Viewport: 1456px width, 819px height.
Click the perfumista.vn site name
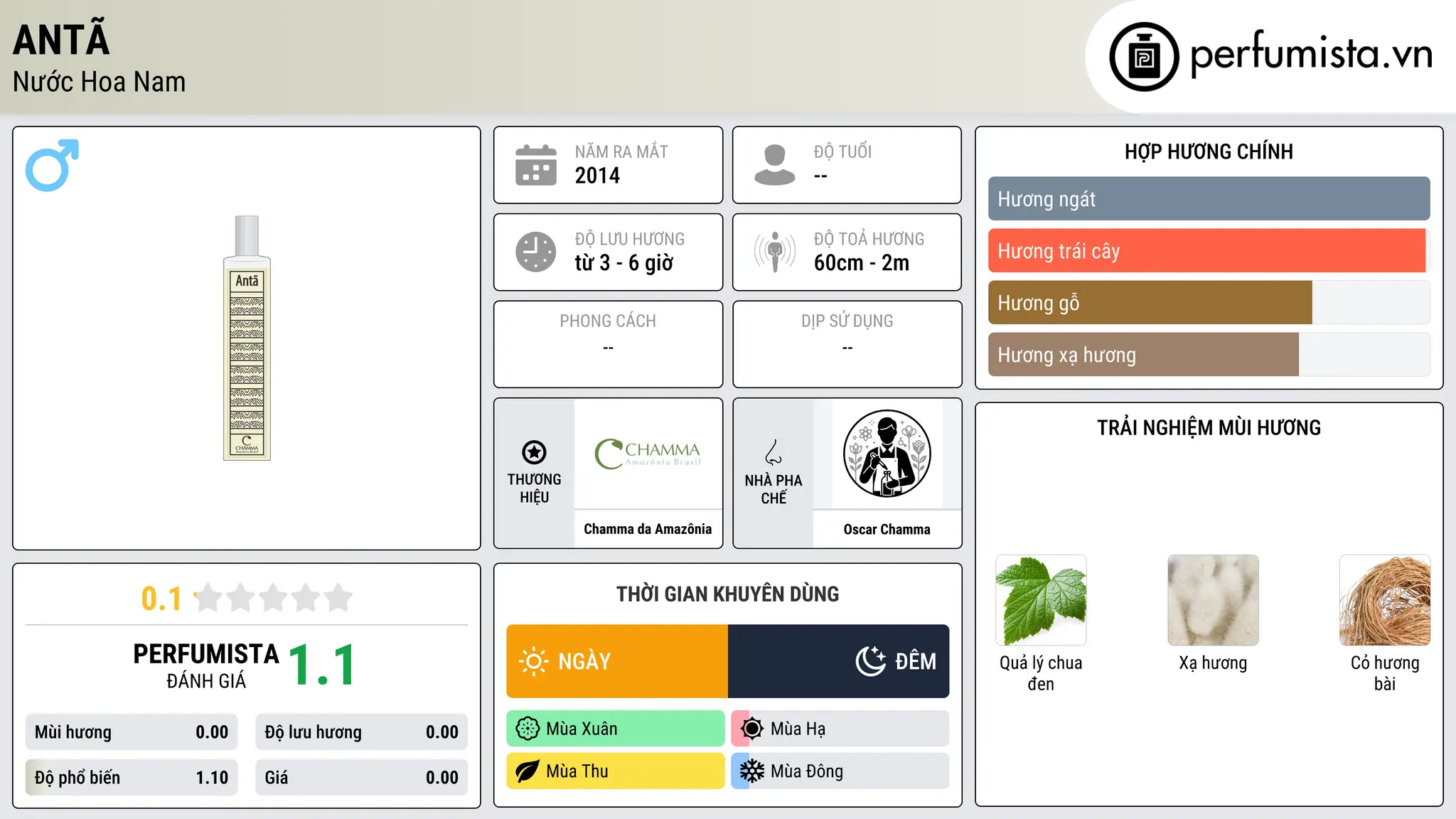pos(1311,53)
